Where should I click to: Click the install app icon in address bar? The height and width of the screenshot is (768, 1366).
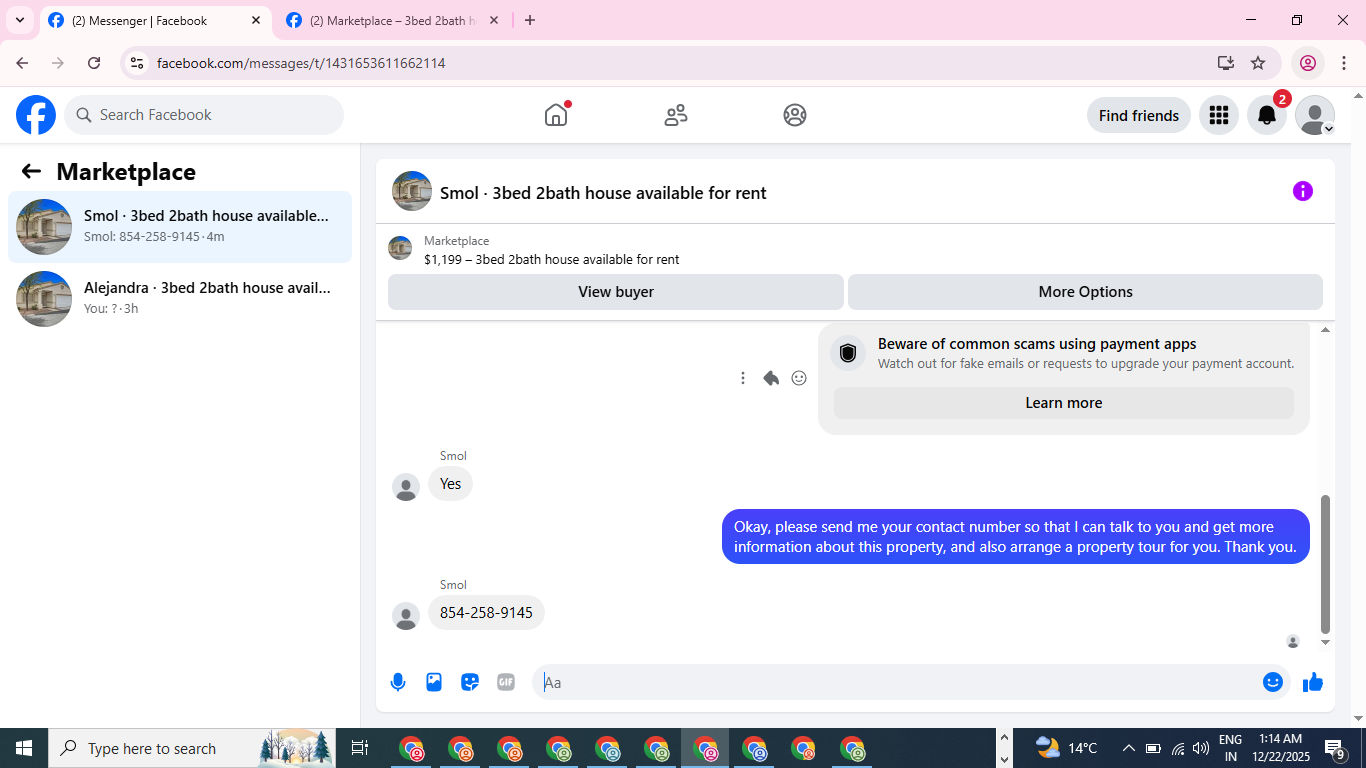pyautogui.click(x=1226, y=63)
